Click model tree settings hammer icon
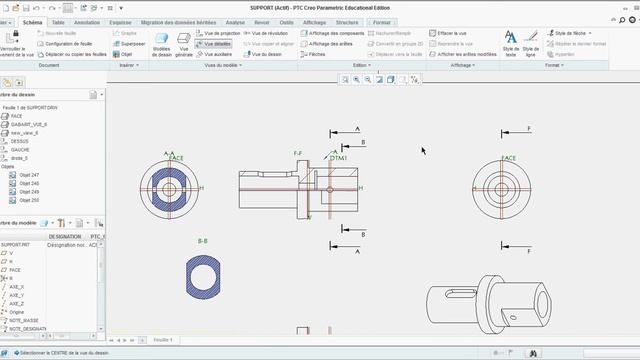The width and height of the screenshot is (640, 360). (61, 223)
